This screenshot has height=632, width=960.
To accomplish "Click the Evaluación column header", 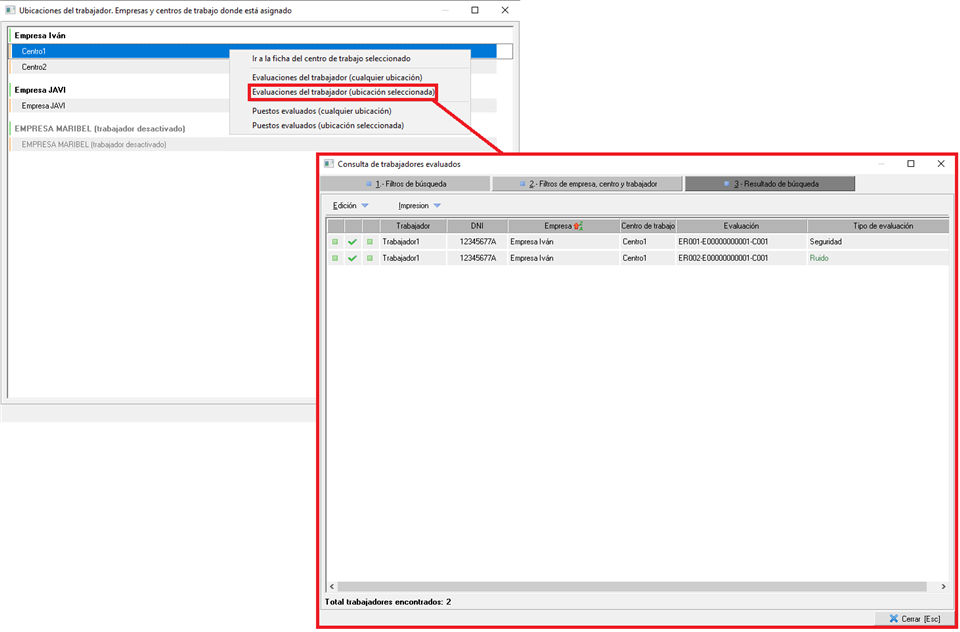I will click(x=741, y=227).
